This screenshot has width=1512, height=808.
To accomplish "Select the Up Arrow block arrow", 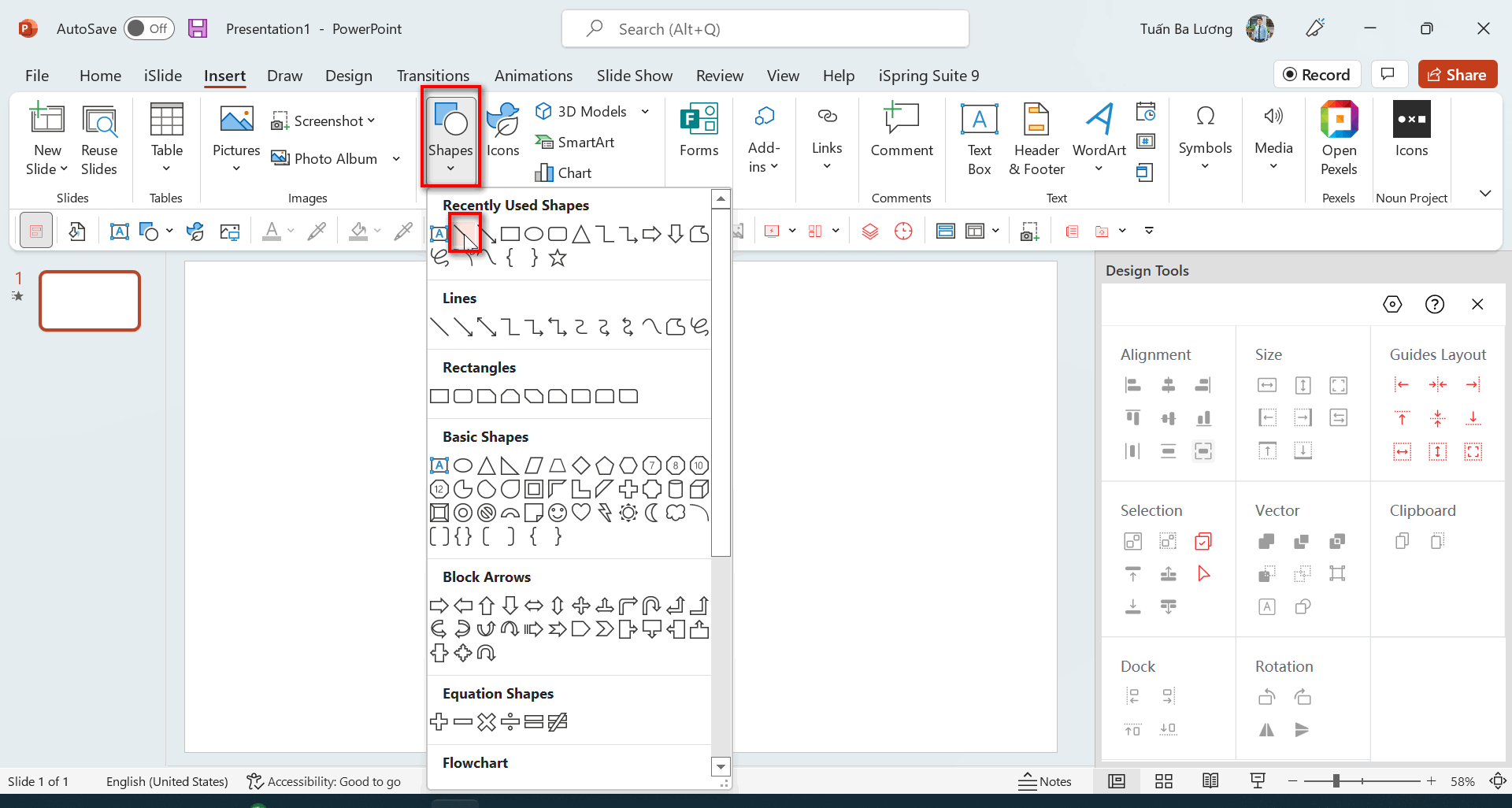I will point(487,606).
